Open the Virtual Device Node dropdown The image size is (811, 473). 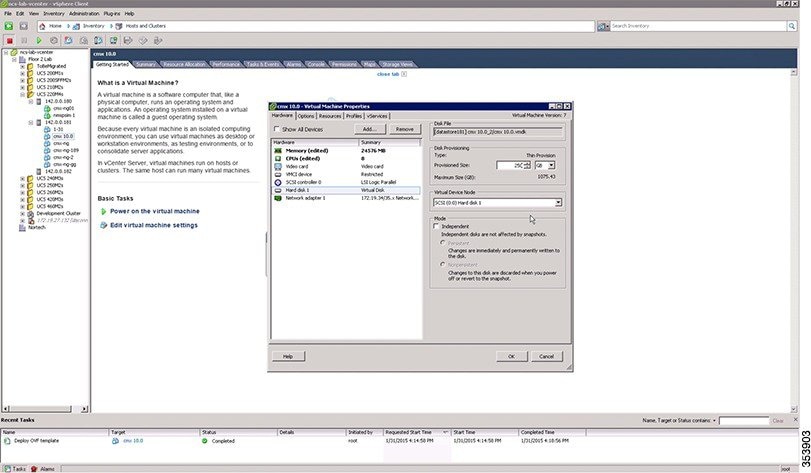(x=557, y=203)
